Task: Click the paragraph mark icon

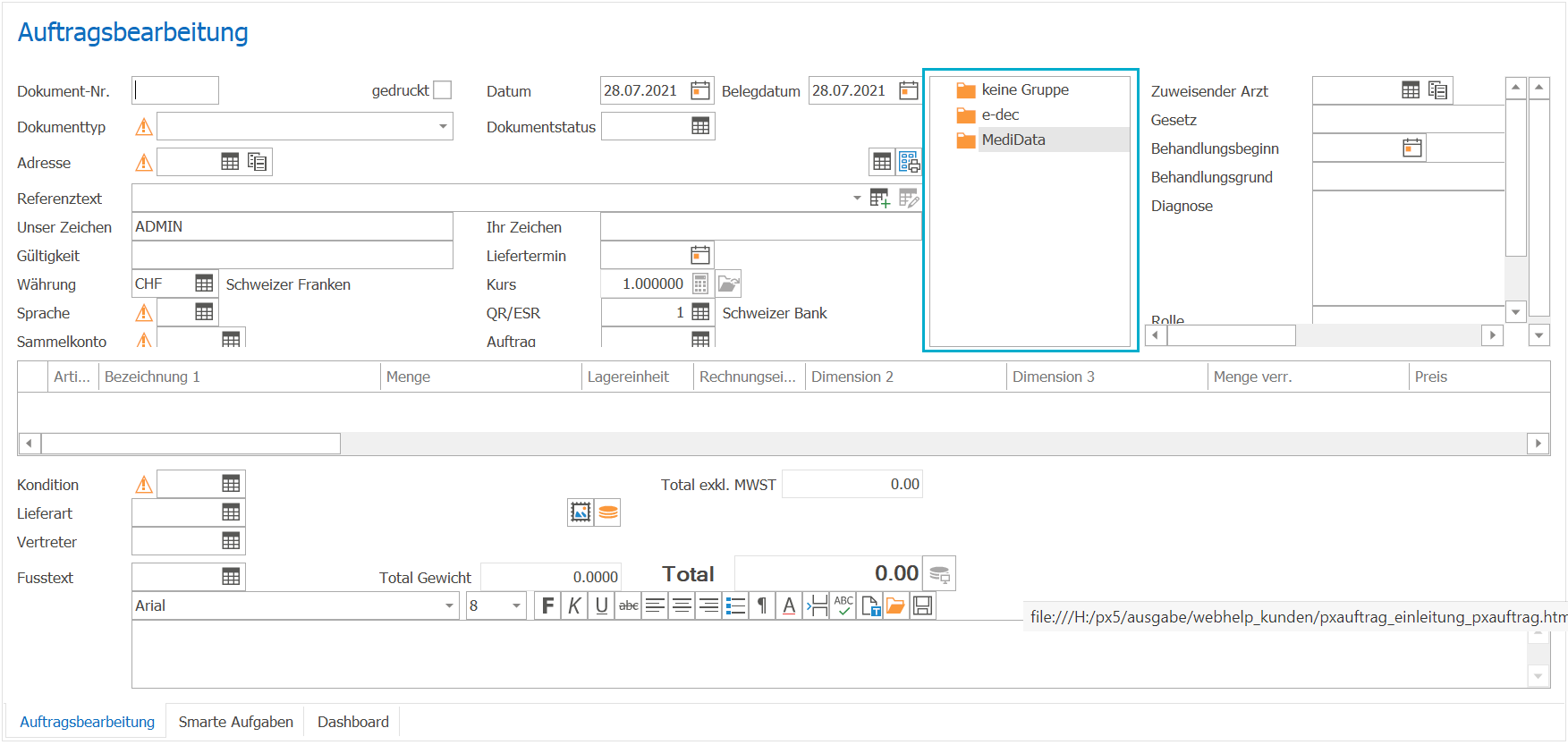Action: 762,605
